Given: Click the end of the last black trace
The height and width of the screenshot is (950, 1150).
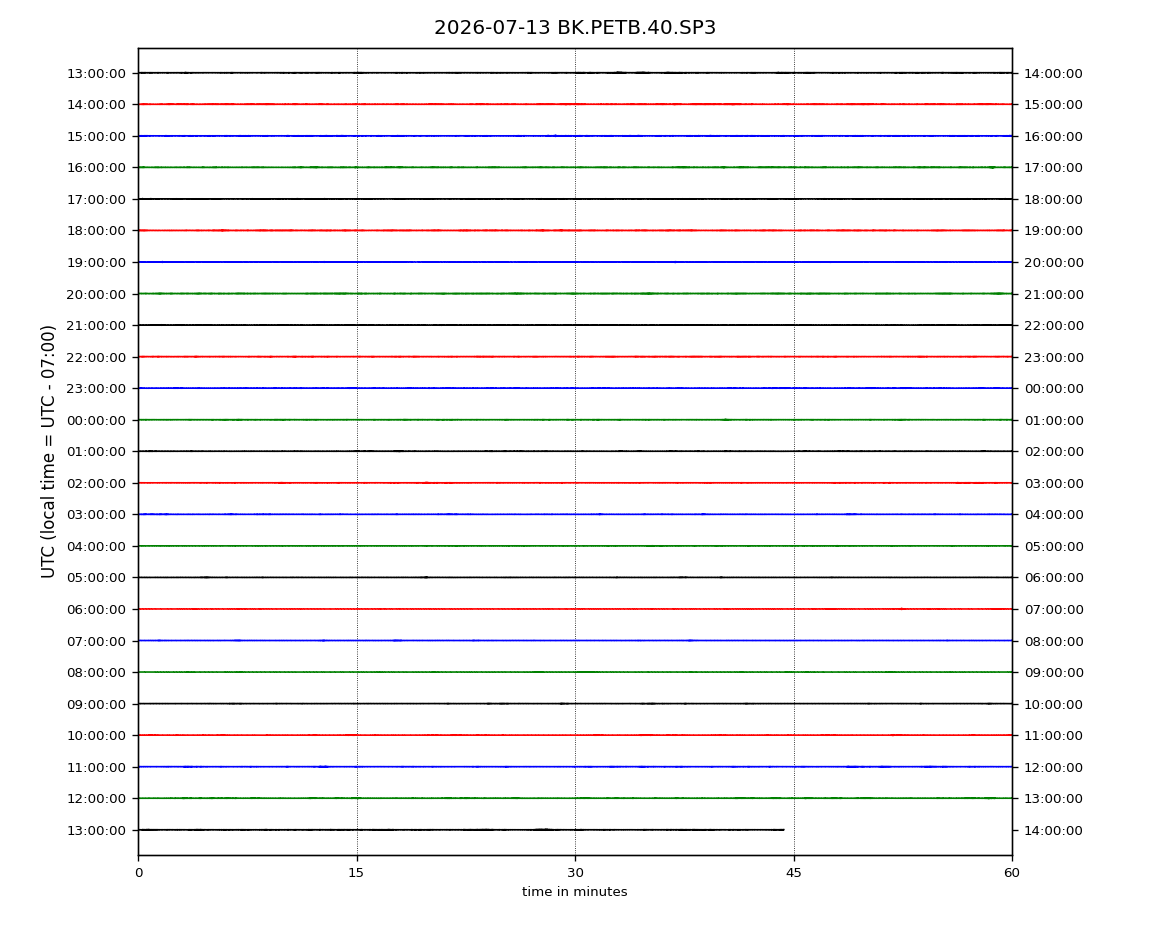Looking at the screenshot, I should pos(783,830).
